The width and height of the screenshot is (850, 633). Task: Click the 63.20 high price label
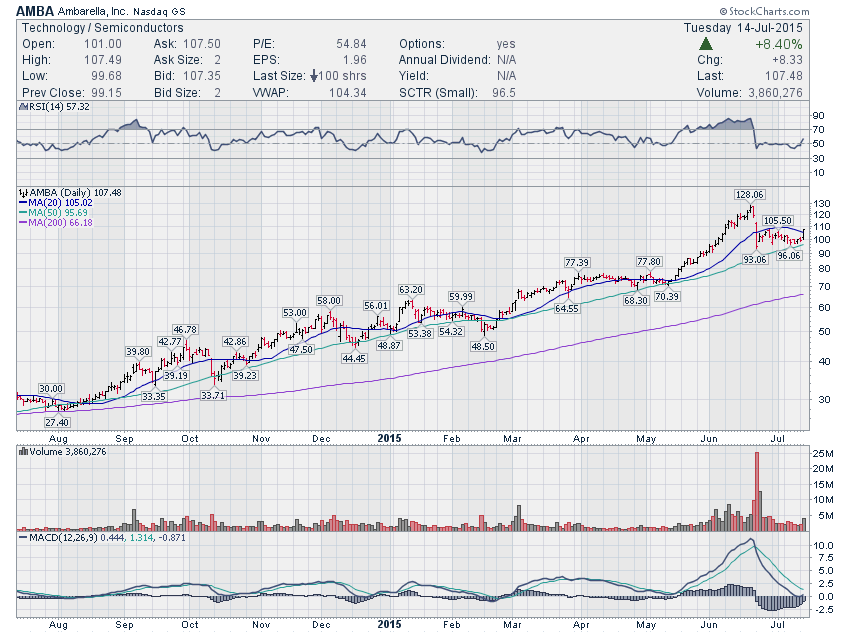tap(411, 289)
